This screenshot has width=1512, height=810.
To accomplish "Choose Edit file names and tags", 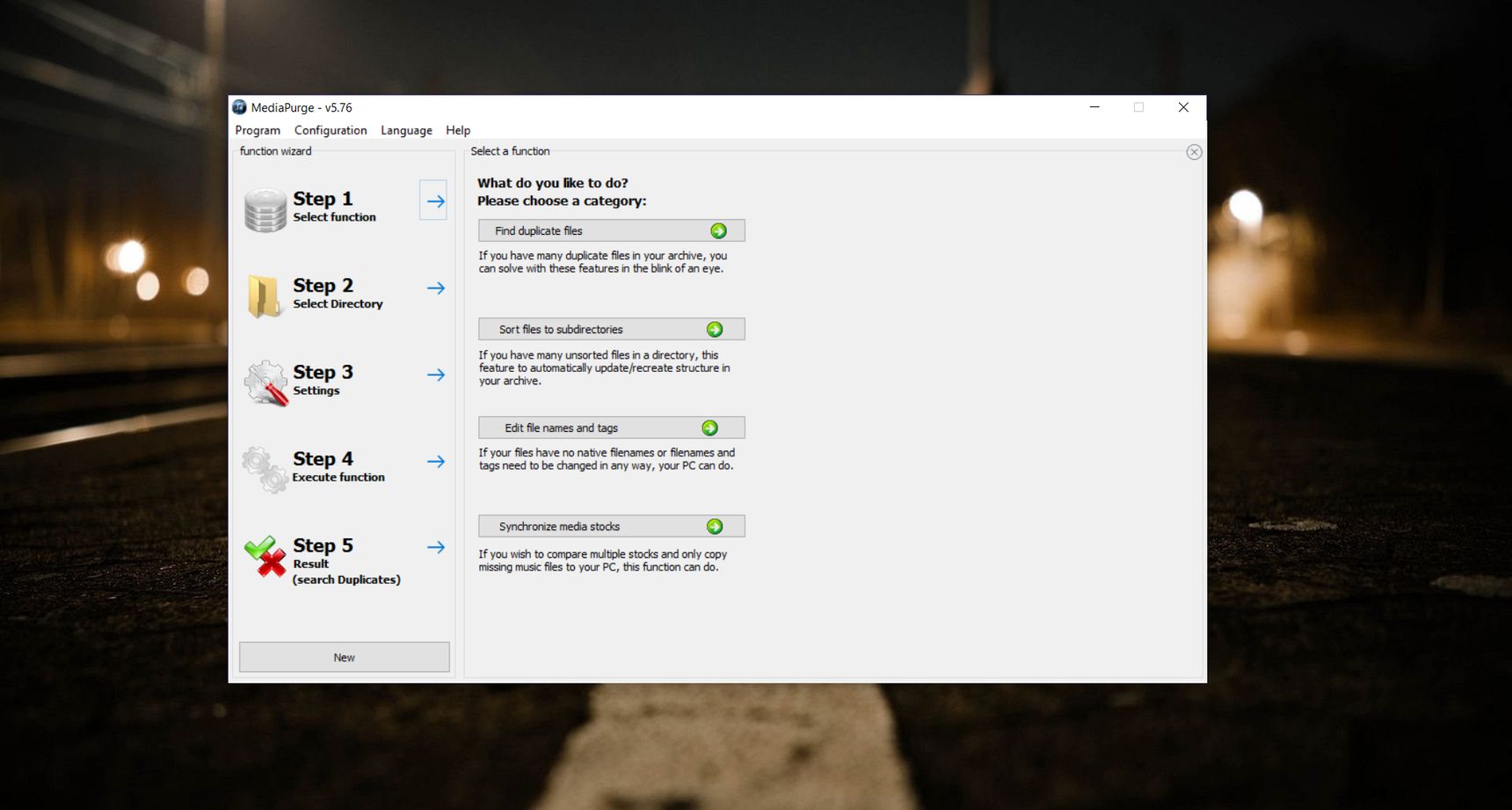I will (x=612, y=427).
